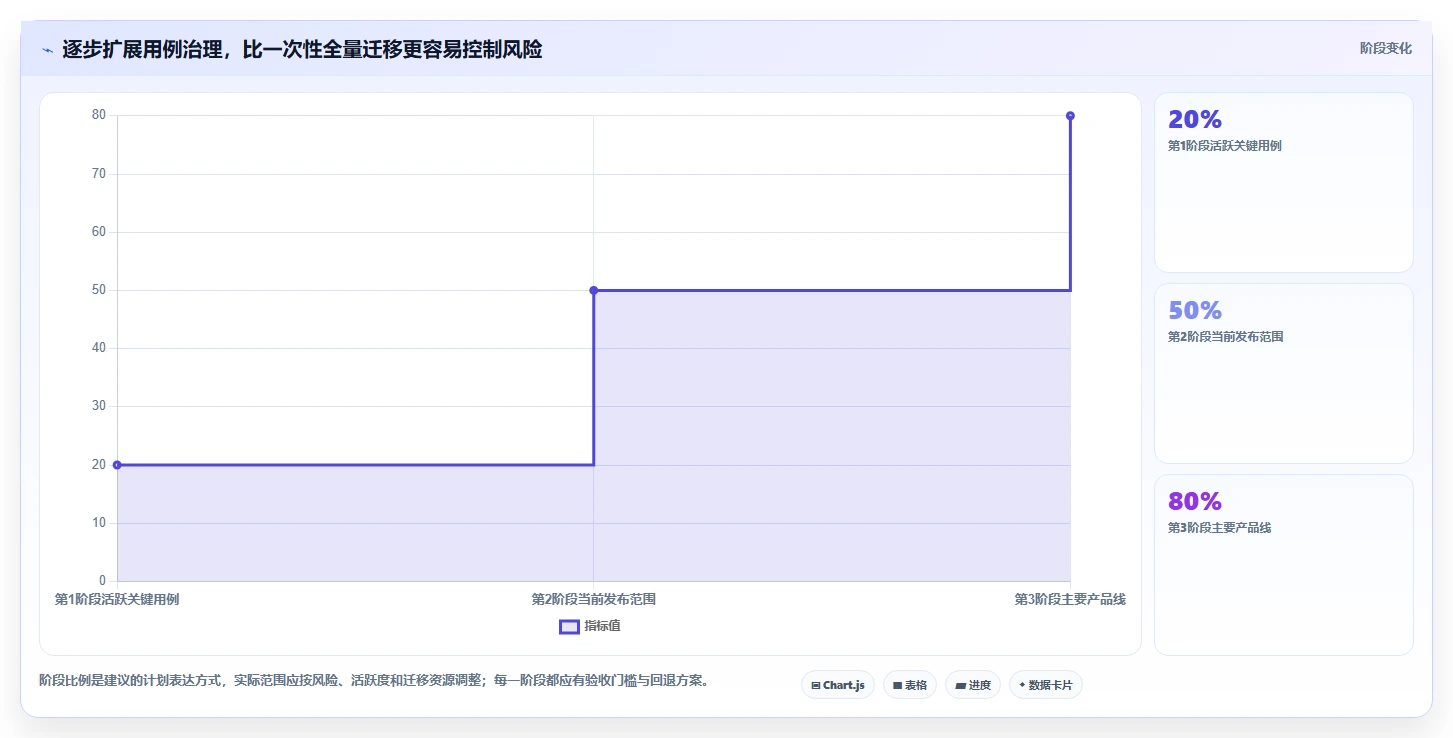Select the 数据卡片 tag button
Image resolution: width=1453 pixels, height=738 pixels.
tap(1046, 685)
